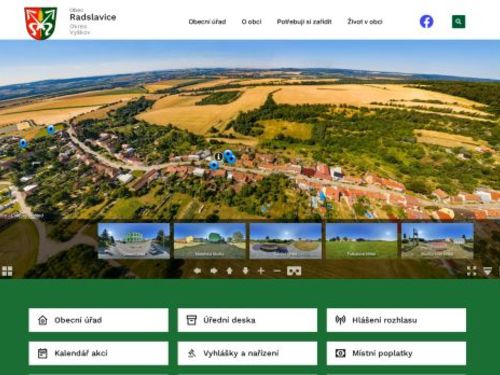Open the Kalendář akcí tile
This screenshot has height=375, width=500.
click(x=99, y=353)
